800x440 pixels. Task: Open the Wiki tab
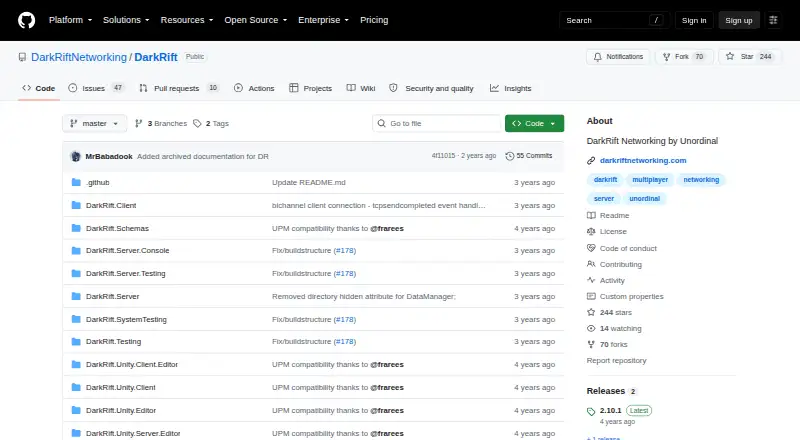[x=361, y=88]
